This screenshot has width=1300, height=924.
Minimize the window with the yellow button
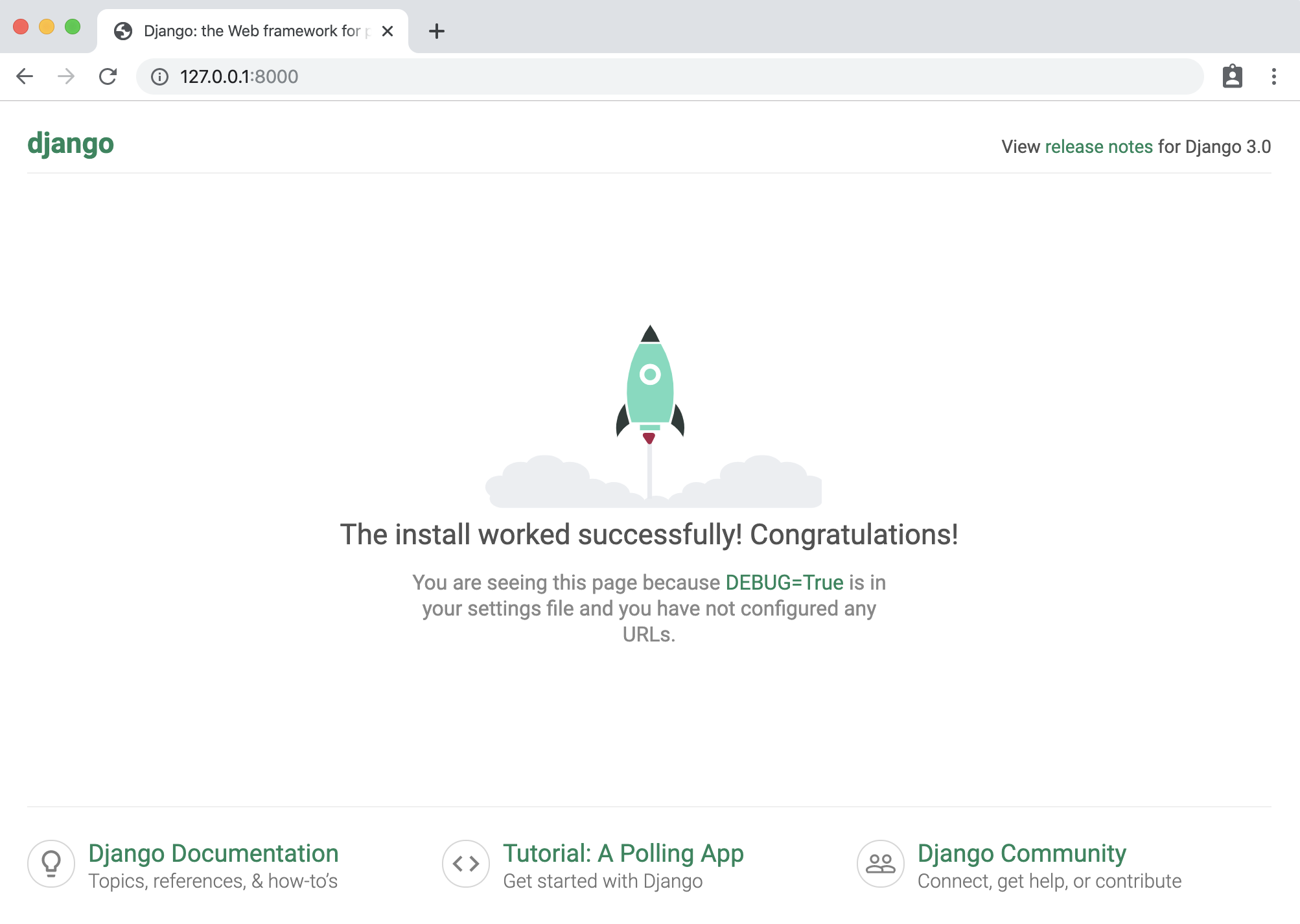(x=47, y=27)
